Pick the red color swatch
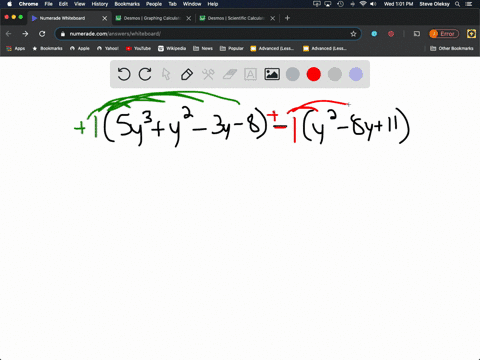 point(314,74)
